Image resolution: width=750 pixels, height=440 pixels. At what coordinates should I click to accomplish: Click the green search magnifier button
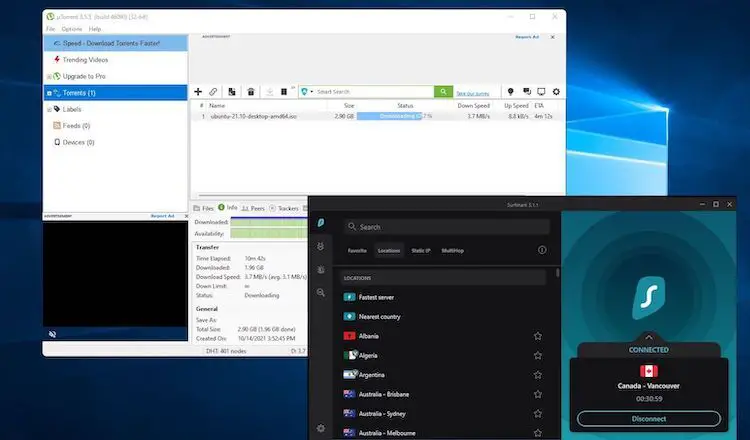pos(443,91)
